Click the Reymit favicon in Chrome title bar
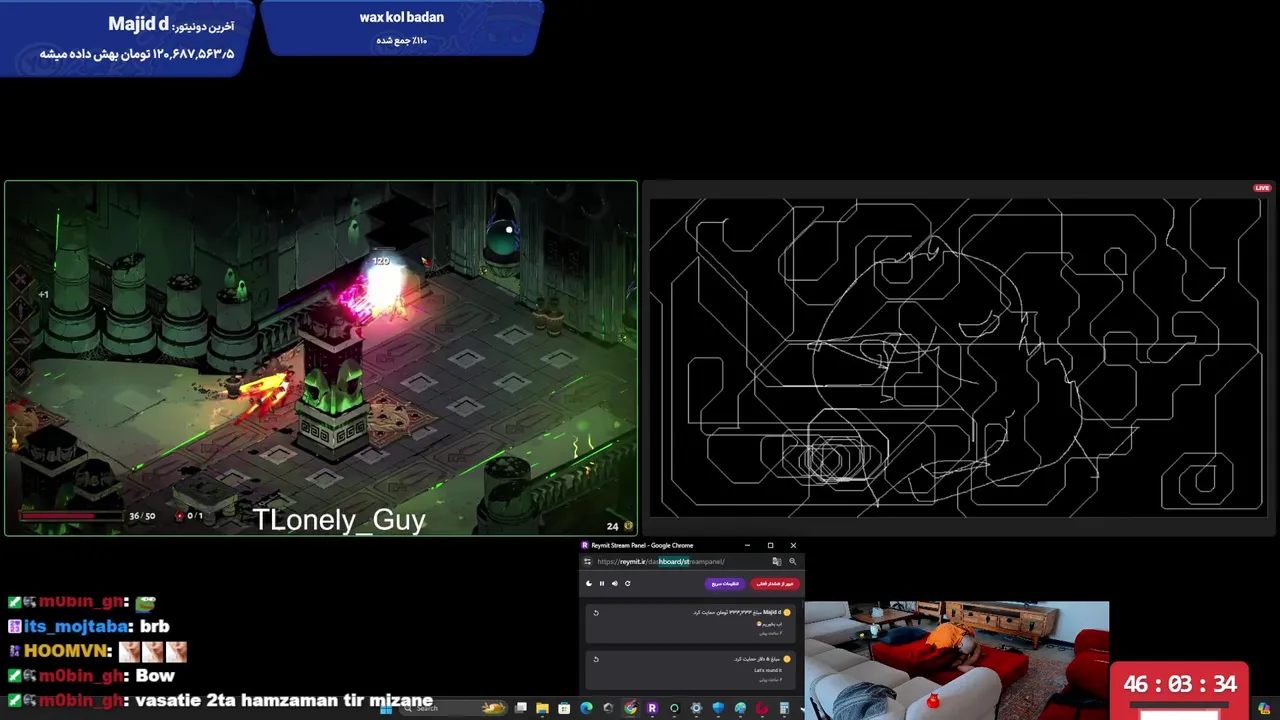The width and height of the screenshot is (1280, 720). click(585, 545)
